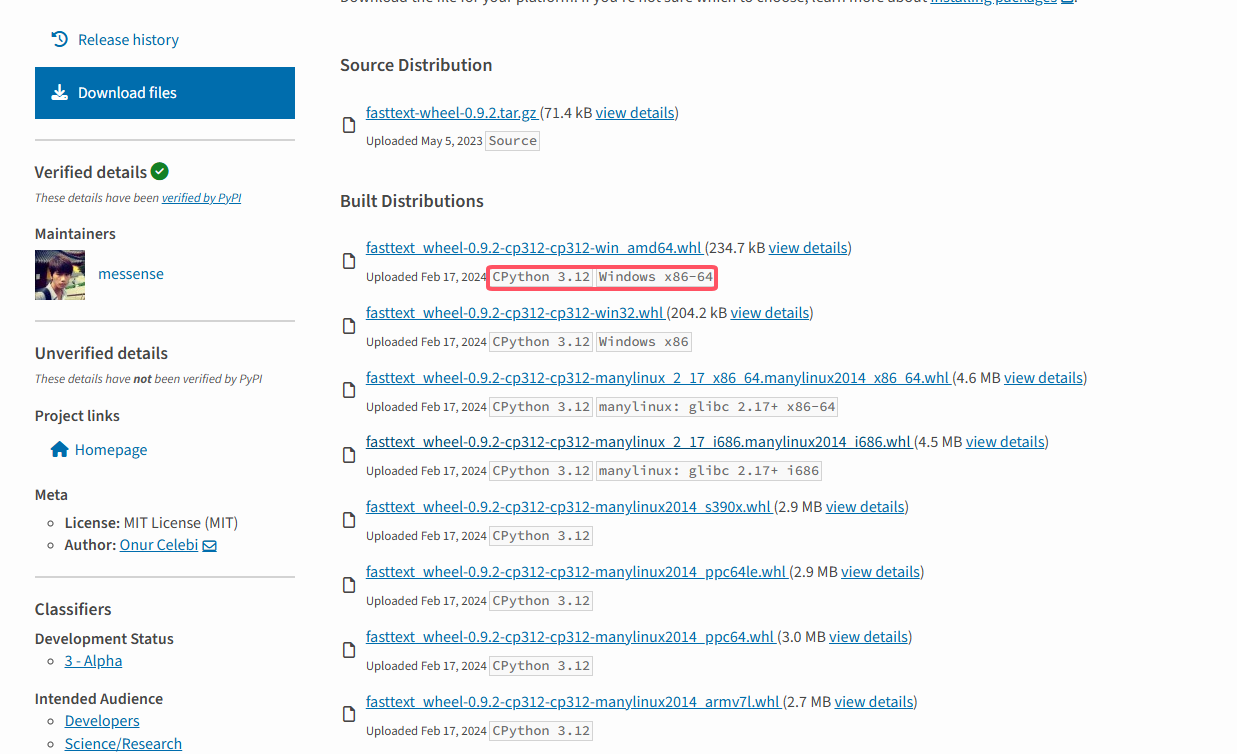Screen dimensions: 1237x754
Task: View details for the ppc64le wheel
Action: [x=880, y=572]
